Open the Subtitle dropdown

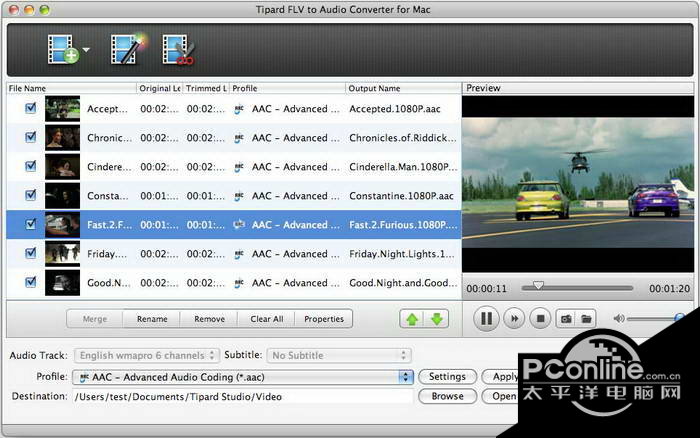338,355
